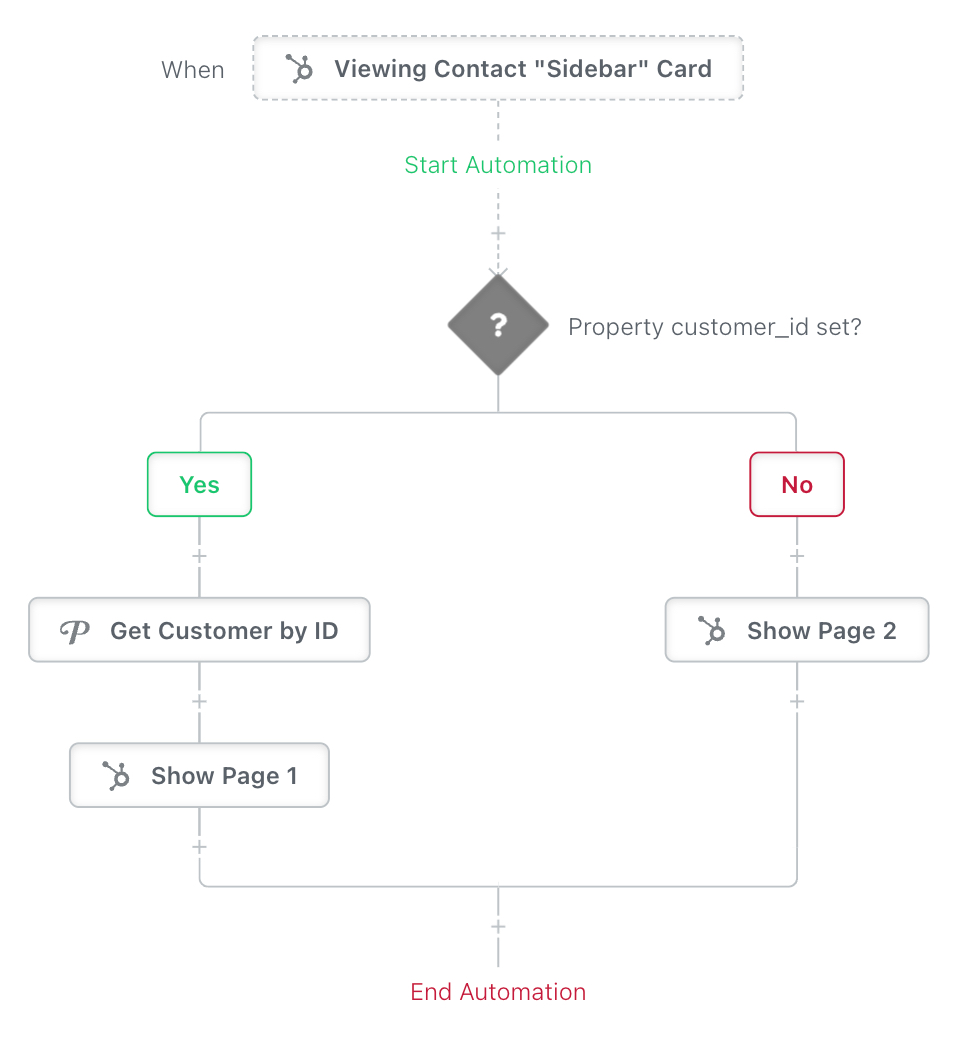The image size is (963, 1040).
Task: Click the Start Automation label
Action: [x=498, y=165]
